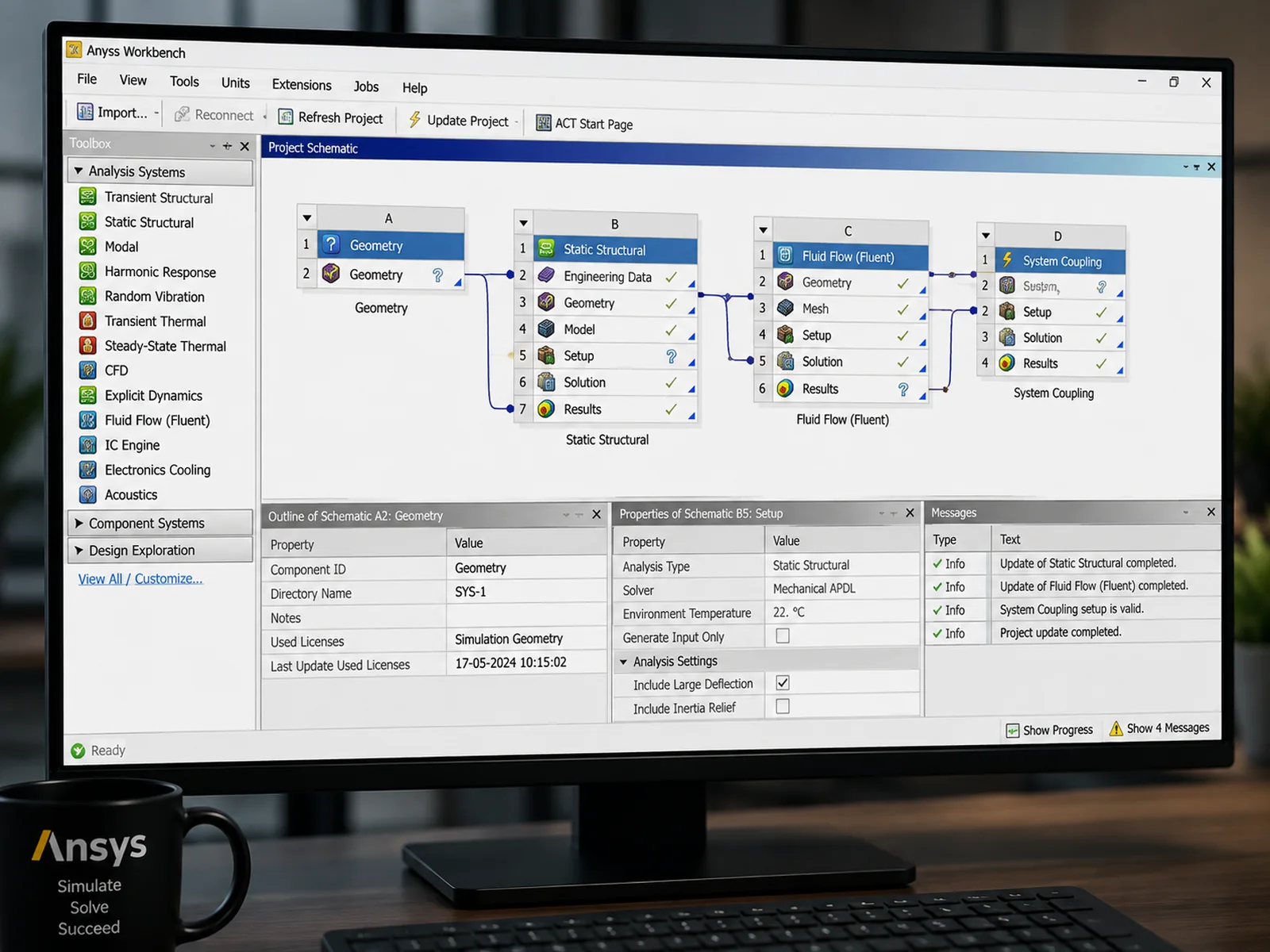Open system D dropdown arrow

[x=986, y=236]
